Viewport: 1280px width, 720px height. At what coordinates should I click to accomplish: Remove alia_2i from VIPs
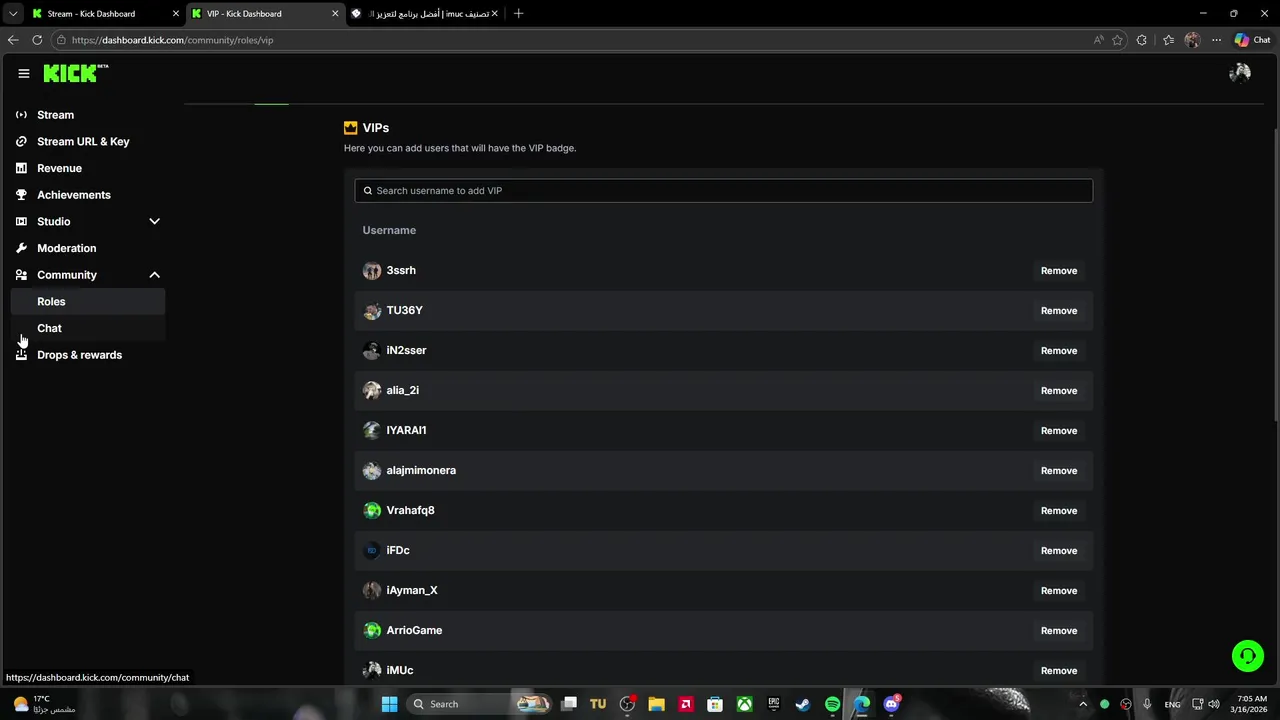click(1059, 391)
